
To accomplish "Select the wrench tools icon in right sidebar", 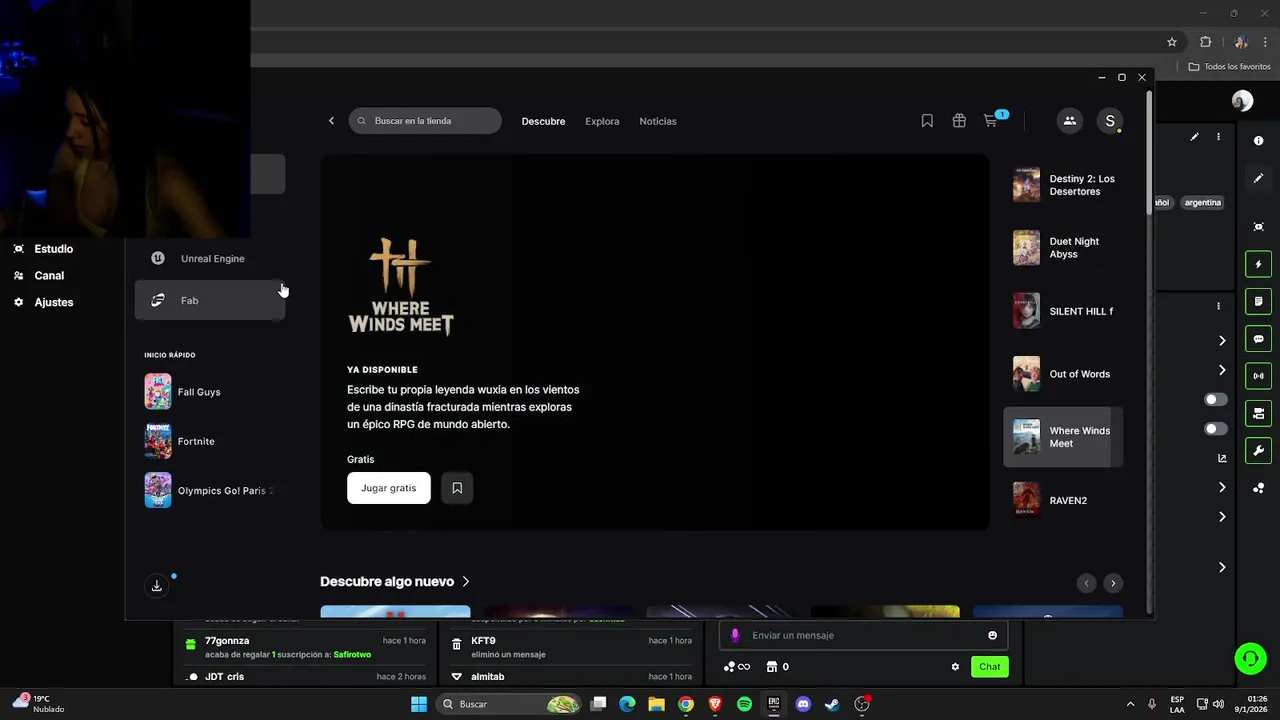I will click(x=1258, y=451).
